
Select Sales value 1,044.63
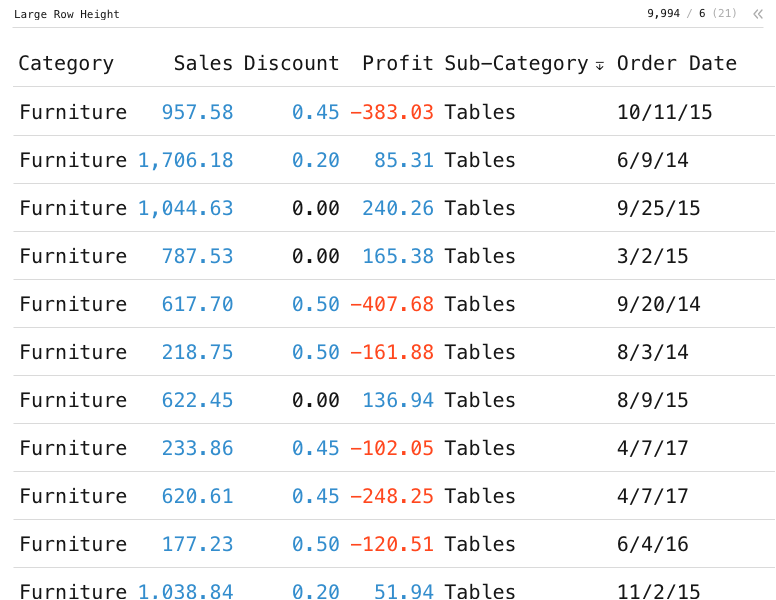[x=186, y=208]
